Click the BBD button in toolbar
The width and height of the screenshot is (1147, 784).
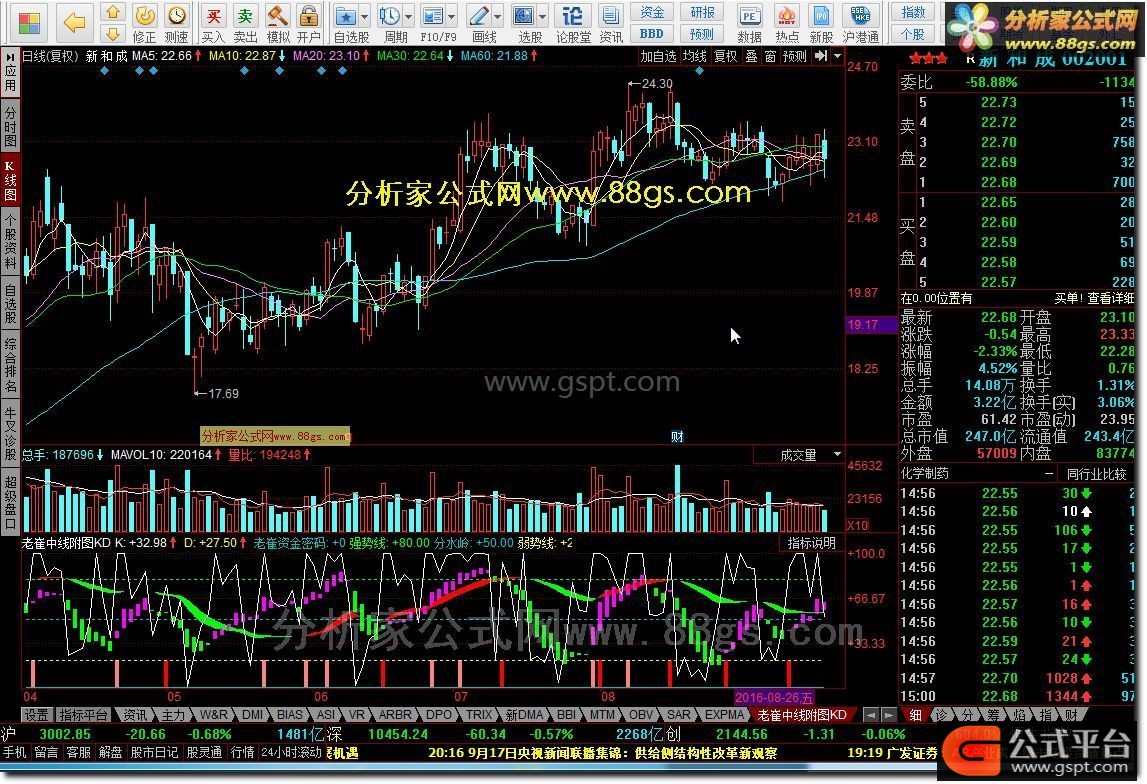652,34
